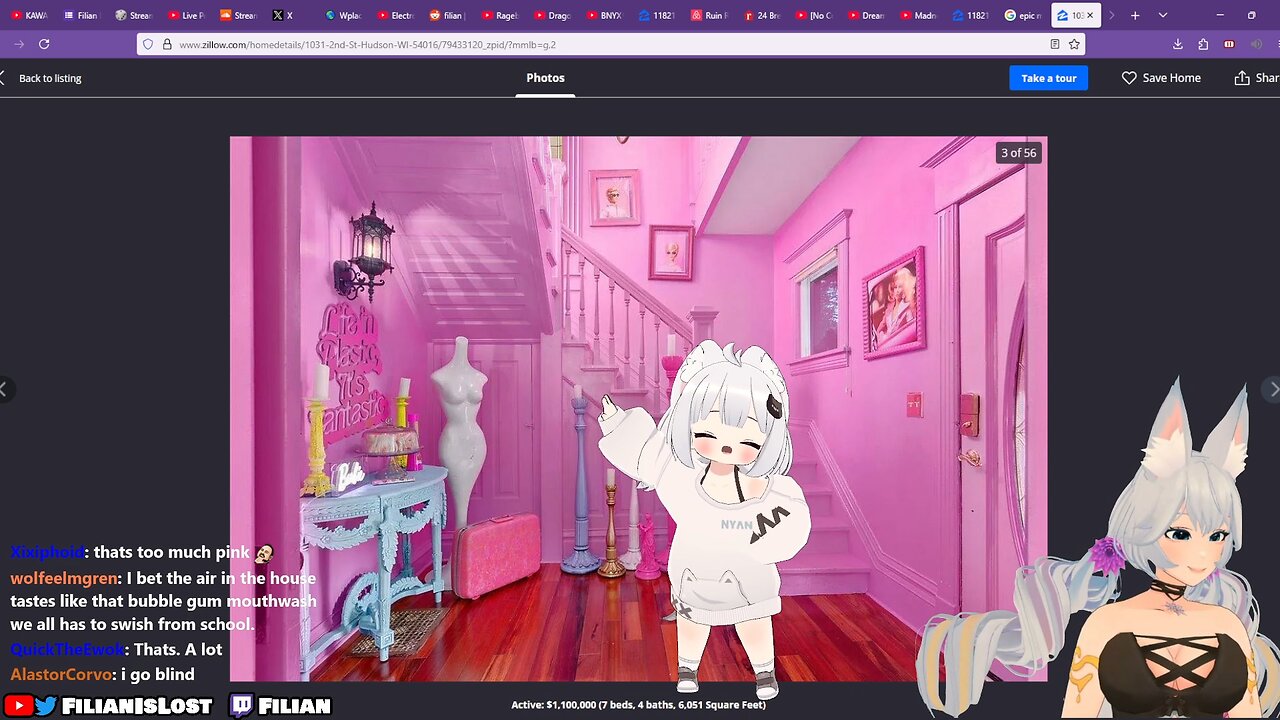Switch to the Rageb YouTube tab
Image resolution: width=1280 pixels, height=720 pixels.
tap(499, 15)
